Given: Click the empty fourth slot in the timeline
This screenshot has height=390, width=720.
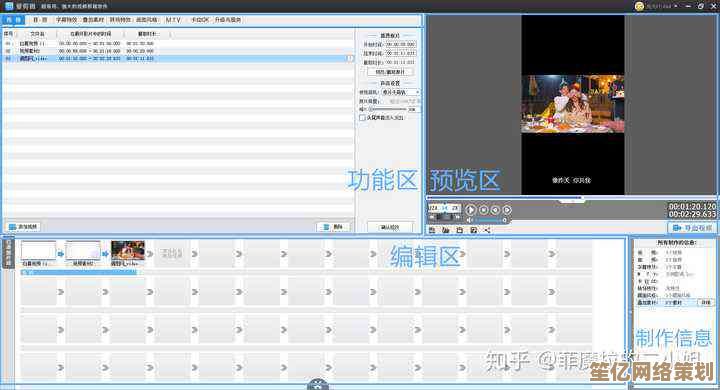Looking at the screenshot, I should click(x=171, y=253).
